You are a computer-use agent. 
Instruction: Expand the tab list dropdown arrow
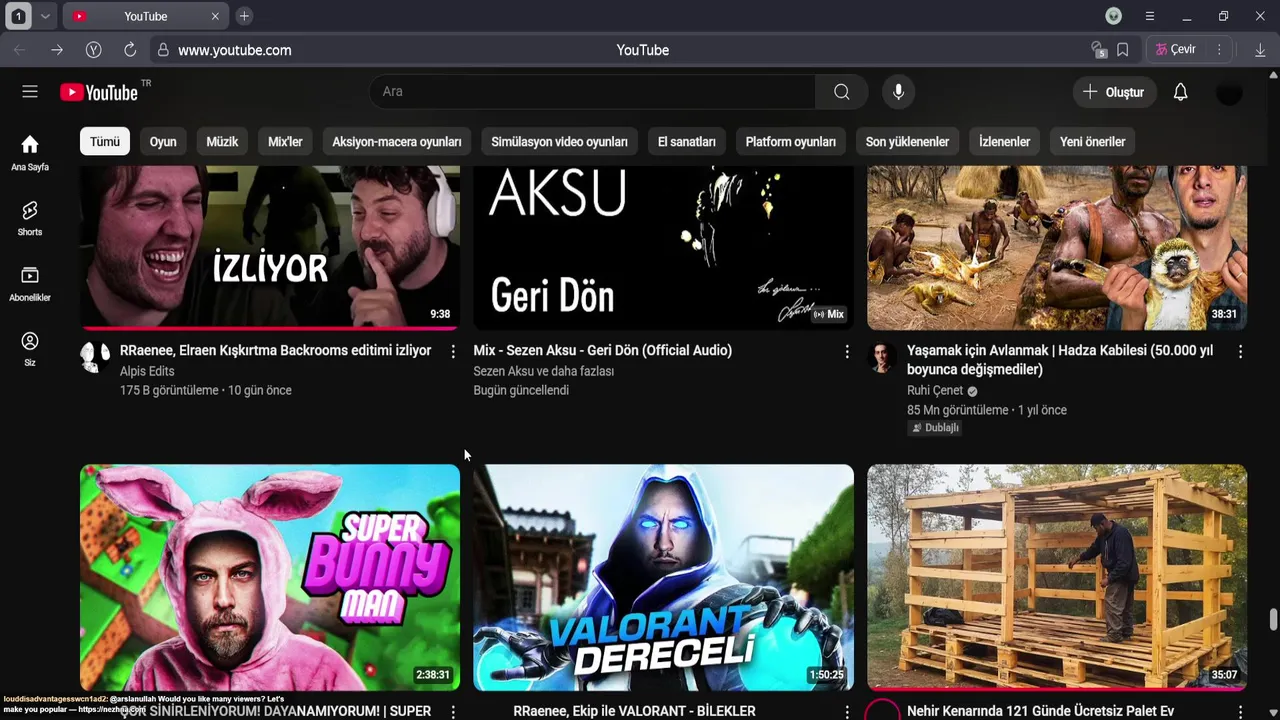point(45,16)
